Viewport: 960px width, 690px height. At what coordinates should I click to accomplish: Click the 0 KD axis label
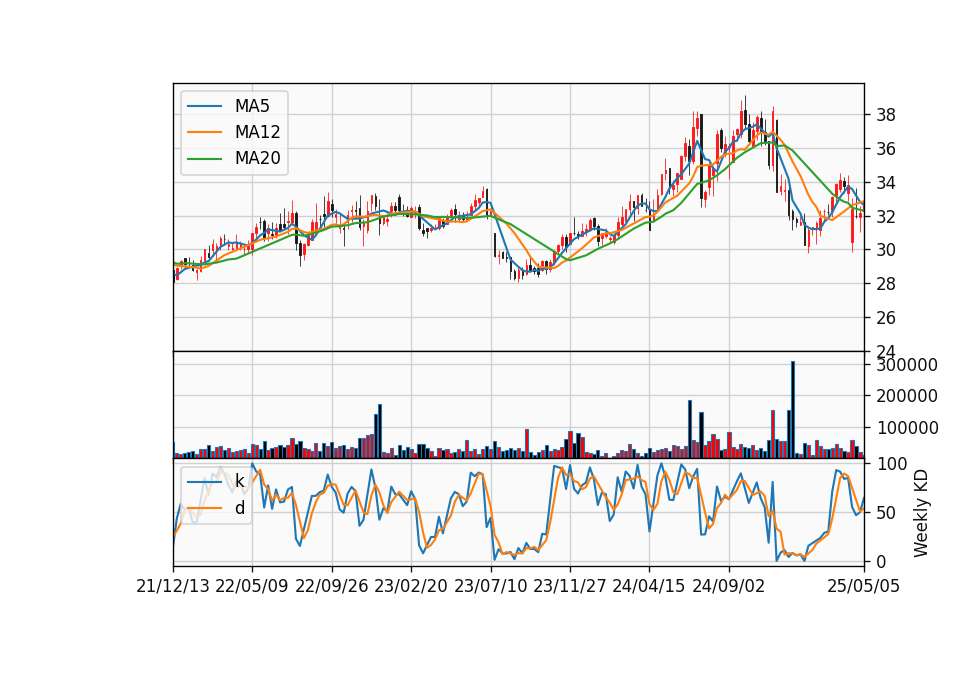click(x=880, y=561)
